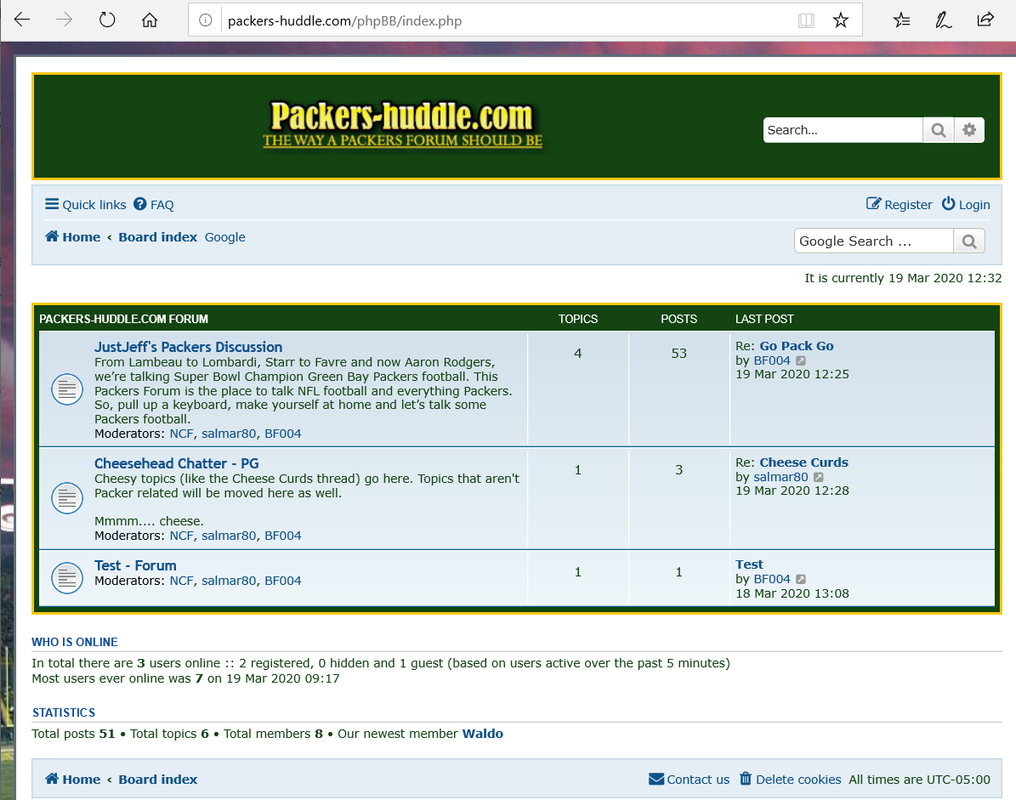Image resolution: width=1016 pixels, height=800 pixels.
Task: Open the Cheese Curds last post
Action: point(803,463)
